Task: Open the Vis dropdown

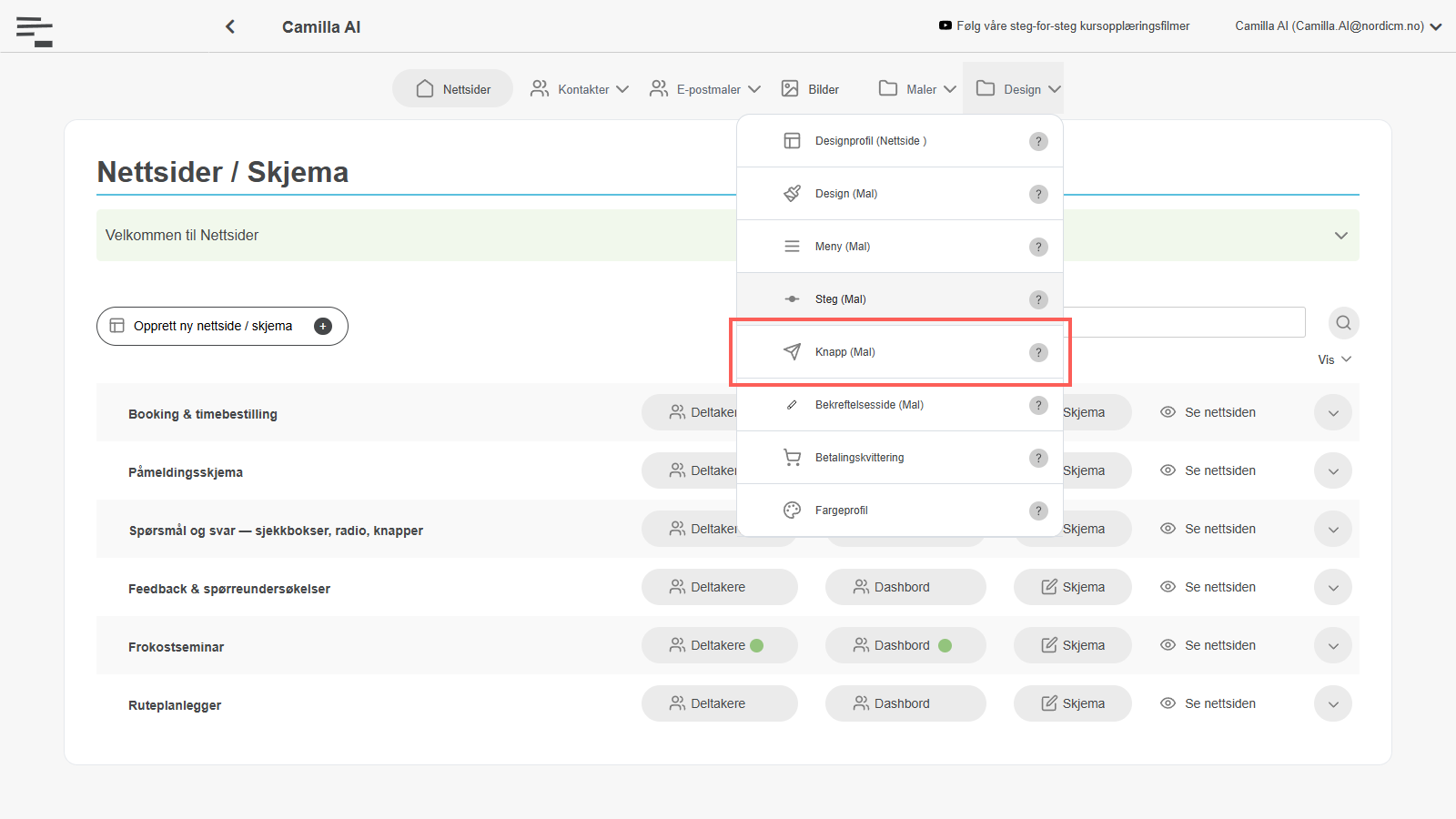Action: click(1334, 359)
